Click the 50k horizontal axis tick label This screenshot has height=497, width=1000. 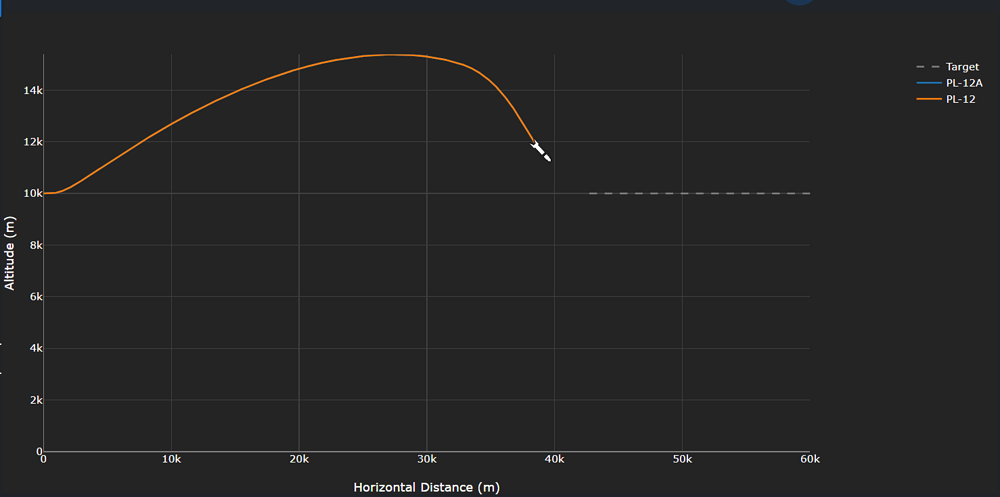682,459
